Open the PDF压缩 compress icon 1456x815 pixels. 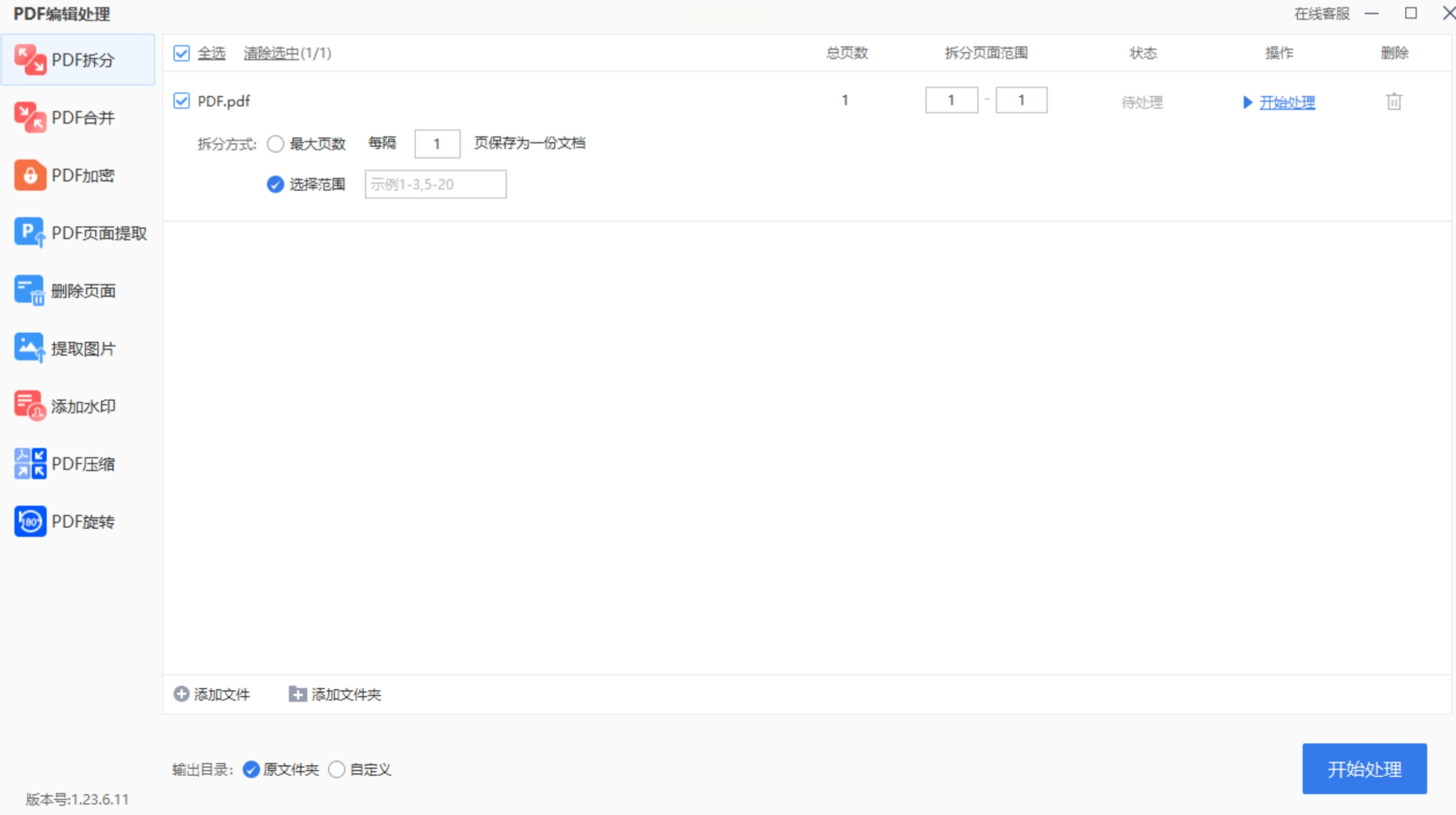click(x=29, y=464)
